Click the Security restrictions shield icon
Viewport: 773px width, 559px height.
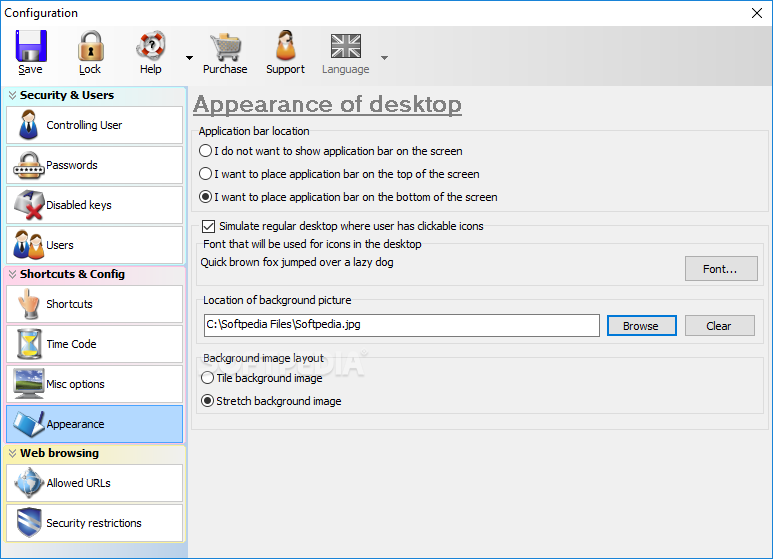(29, 523)
